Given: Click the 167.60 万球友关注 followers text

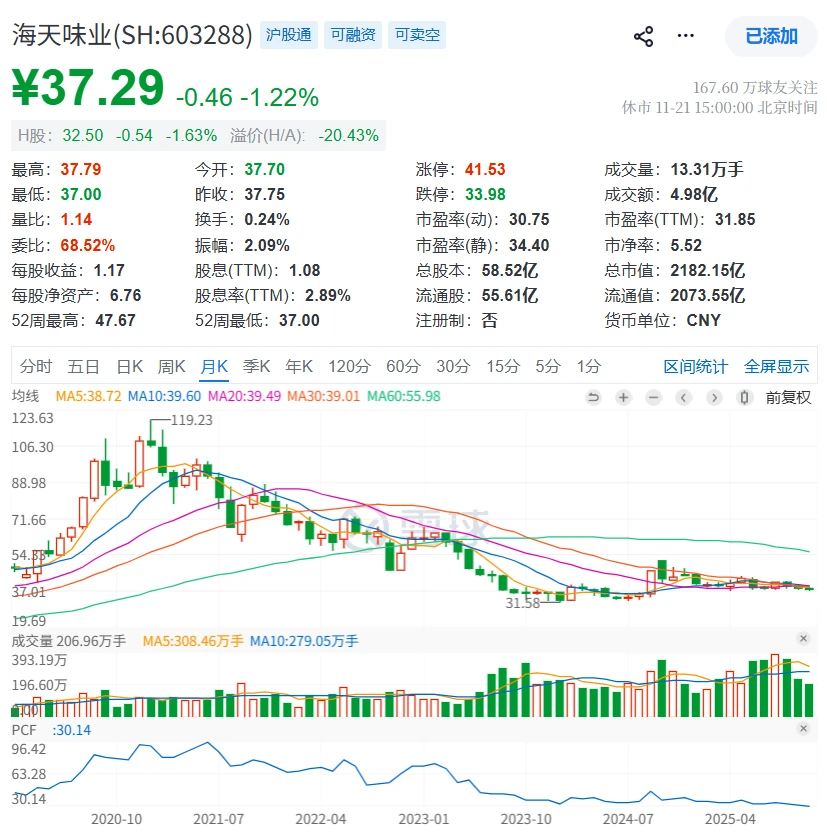Looking at the screenshot, I should (x=755, y=87).
